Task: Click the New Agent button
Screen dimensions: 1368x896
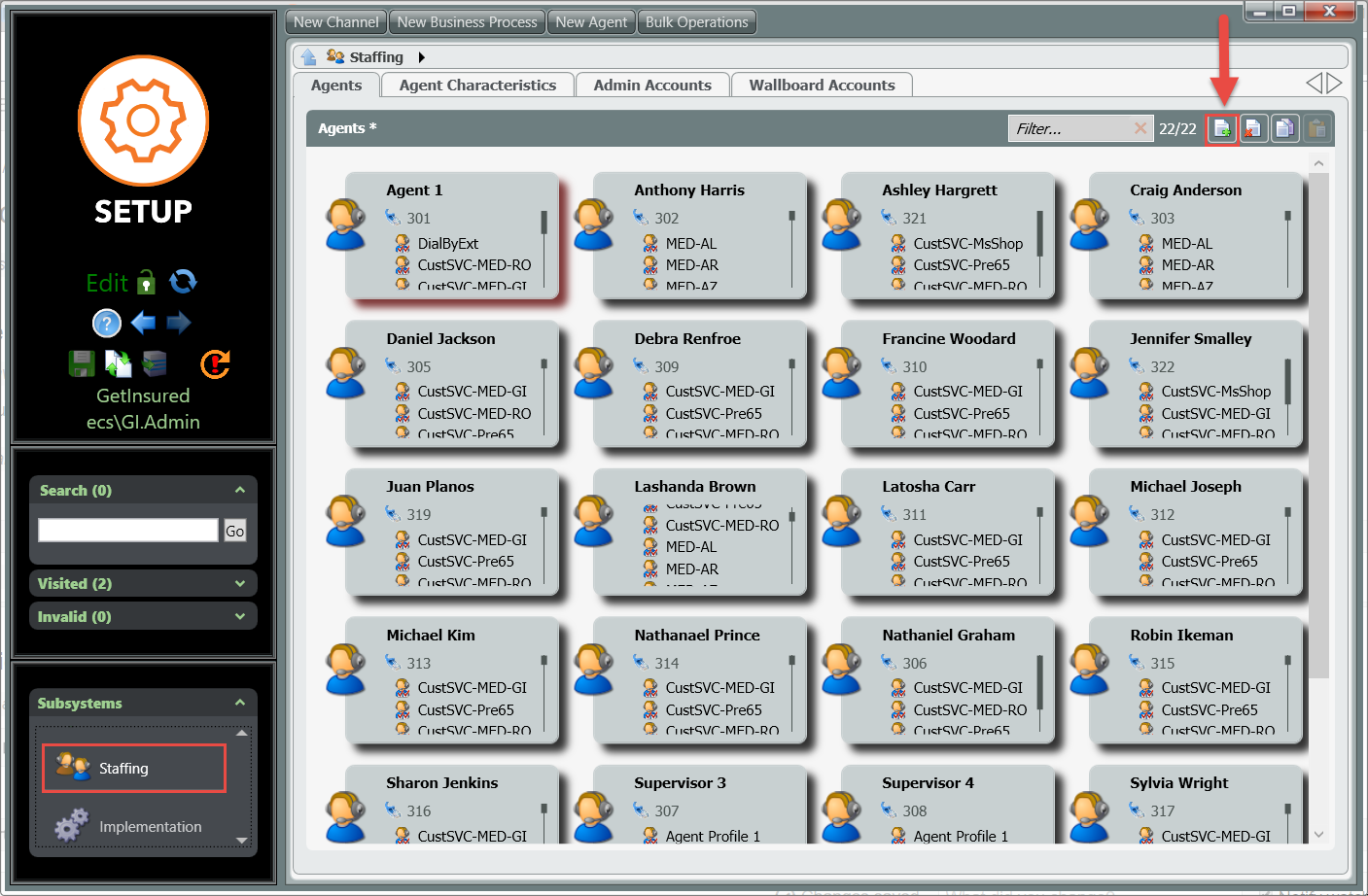Action: click(591, 22)
